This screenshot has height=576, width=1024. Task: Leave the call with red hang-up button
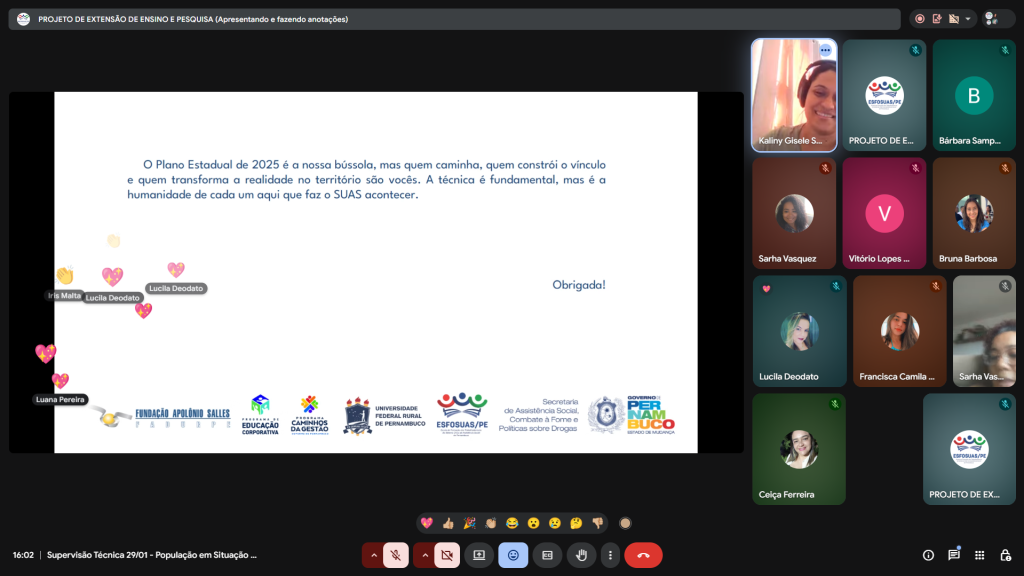[643, 555]
